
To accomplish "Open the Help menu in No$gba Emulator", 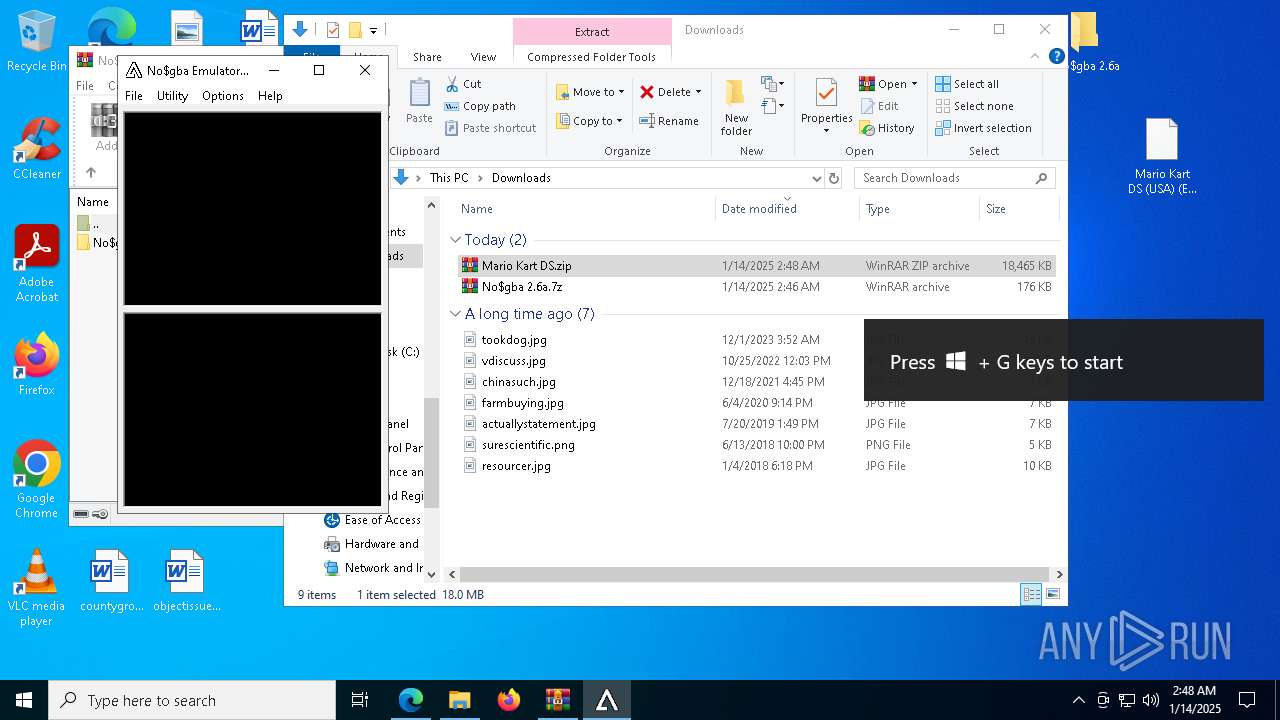I will click(270, 96).
